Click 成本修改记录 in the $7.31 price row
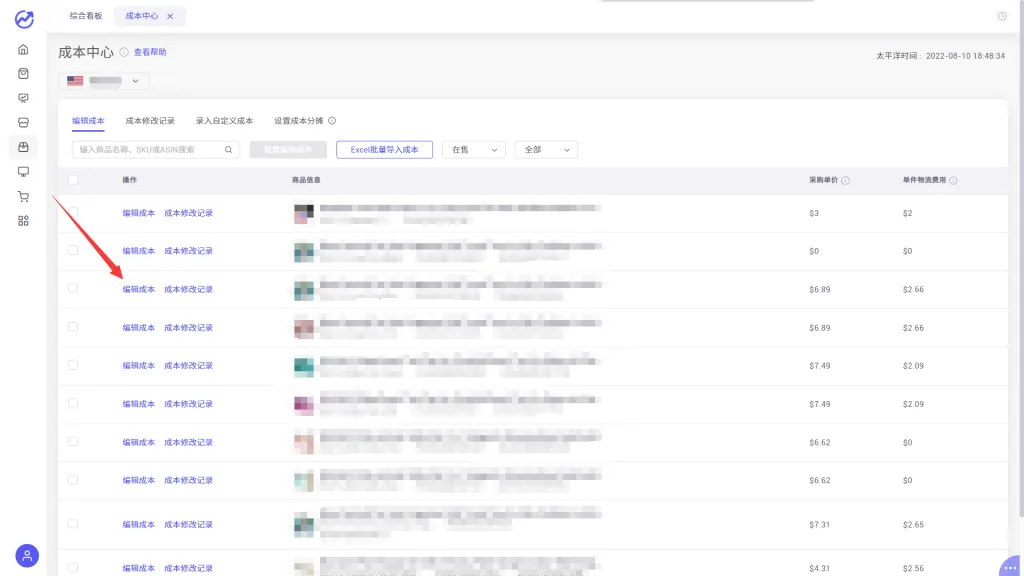1024x576 pixels. pyautogui.click(x=188, y=524)
